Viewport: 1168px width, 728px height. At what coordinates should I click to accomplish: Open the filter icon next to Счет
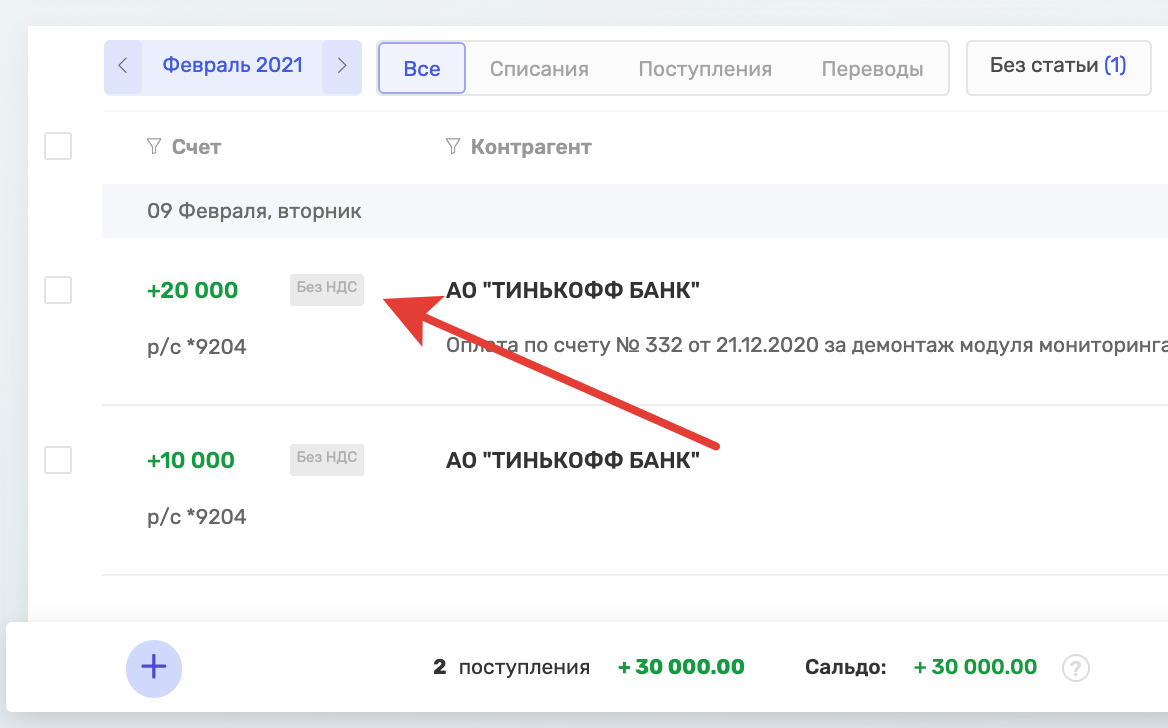click(x=154, y=146)
